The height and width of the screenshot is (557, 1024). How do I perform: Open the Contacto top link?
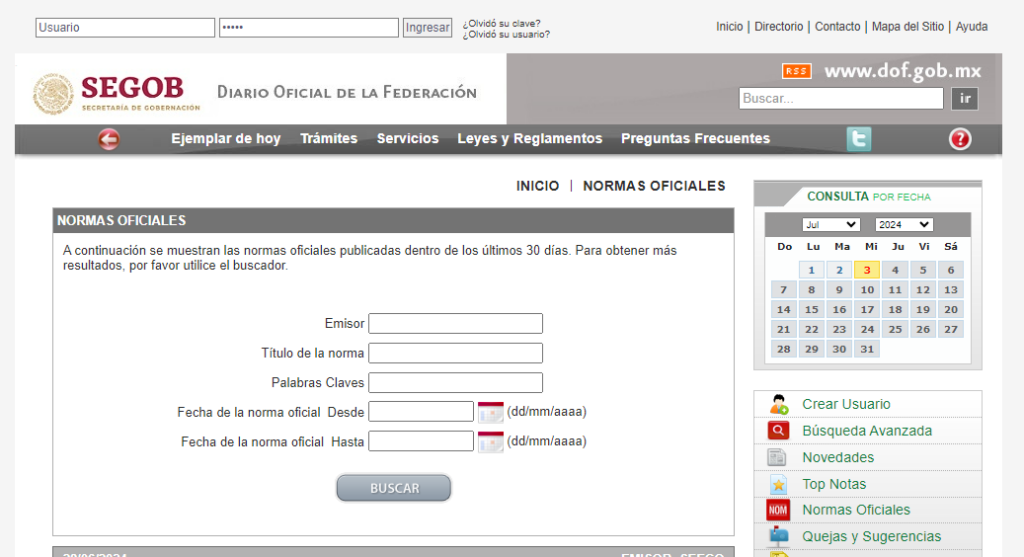click(837, 27)
